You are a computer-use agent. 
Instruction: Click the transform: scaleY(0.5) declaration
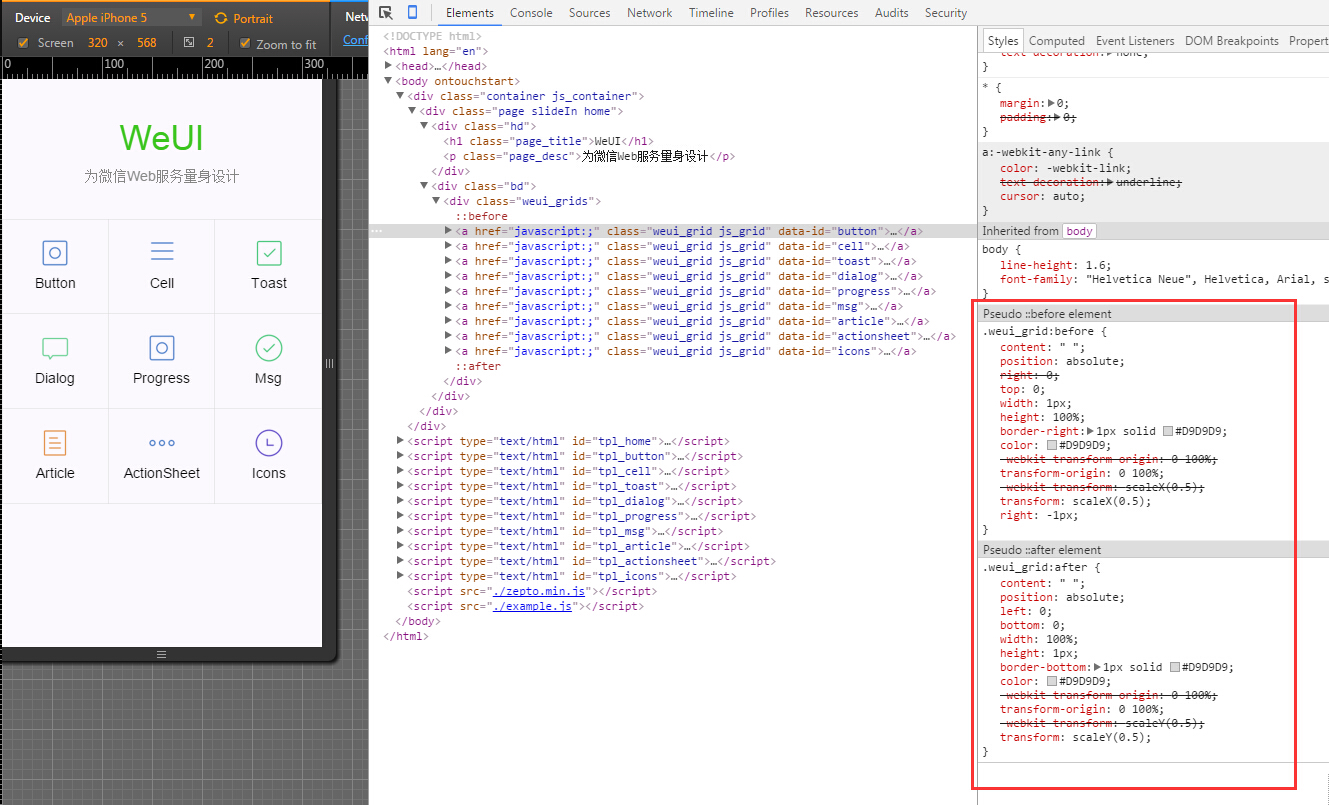point(1076,738)
